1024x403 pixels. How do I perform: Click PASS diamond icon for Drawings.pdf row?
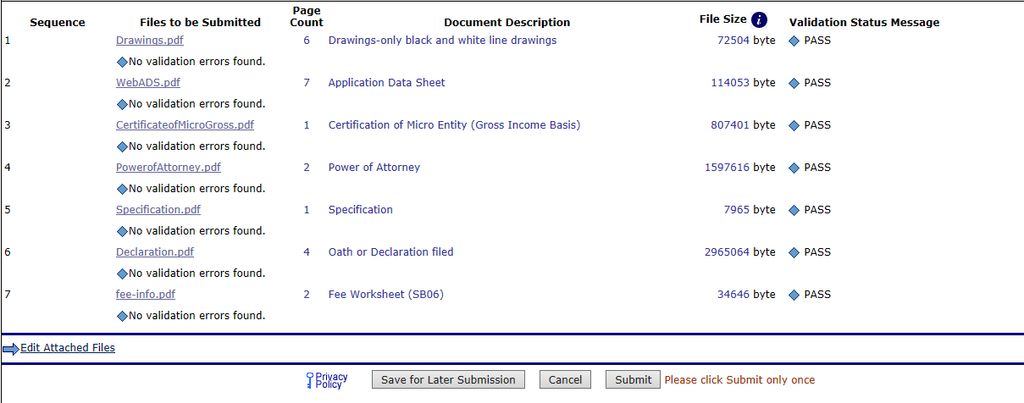point(794,40)
